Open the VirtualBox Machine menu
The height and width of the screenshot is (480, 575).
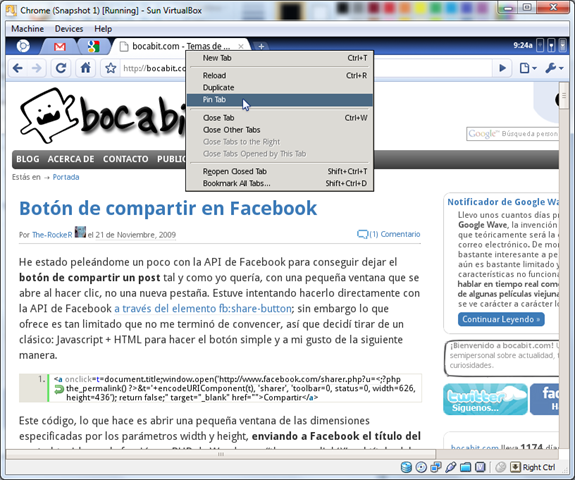click(x=28, y=29)
